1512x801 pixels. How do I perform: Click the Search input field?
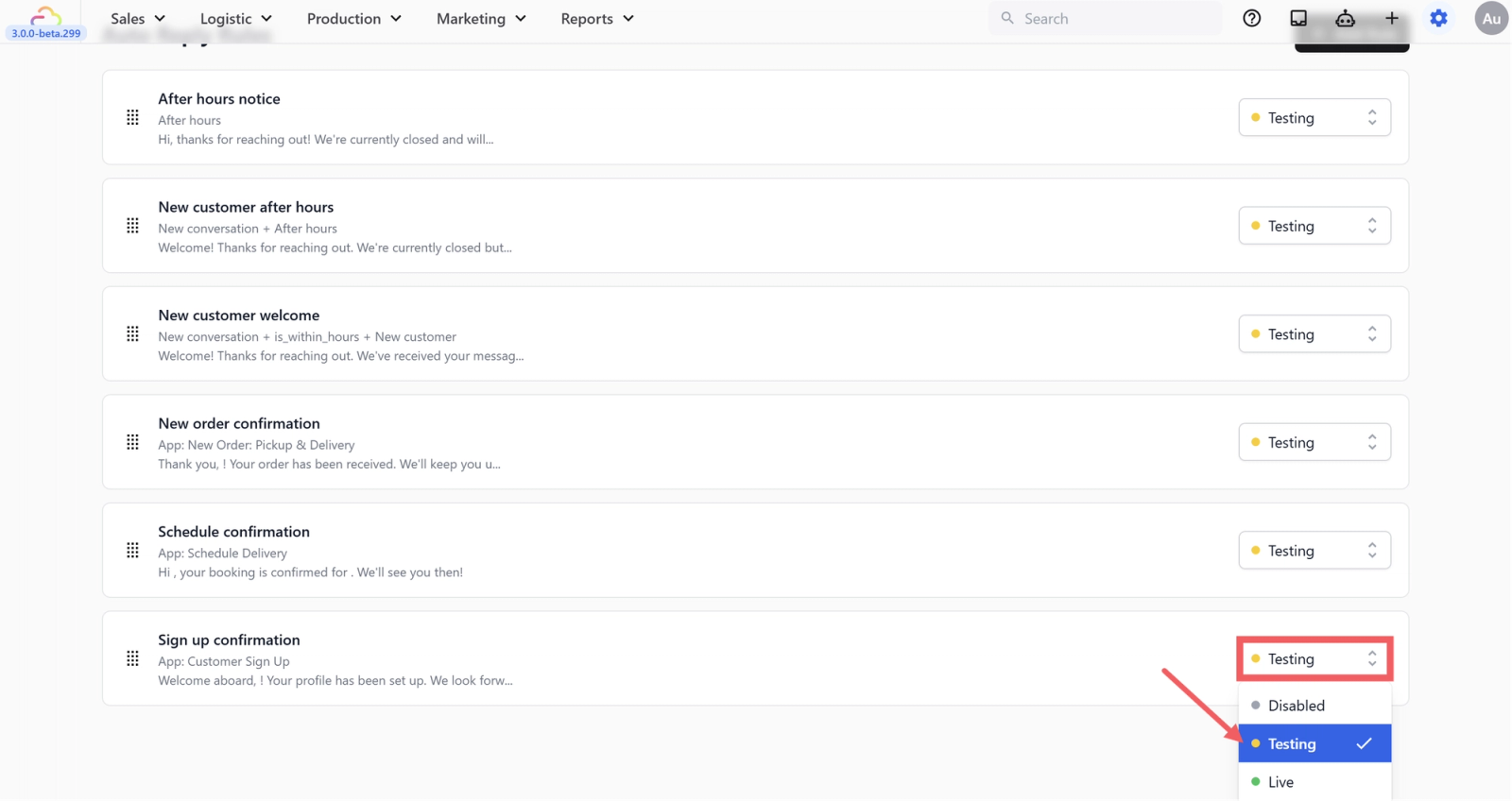point(1105,18)
